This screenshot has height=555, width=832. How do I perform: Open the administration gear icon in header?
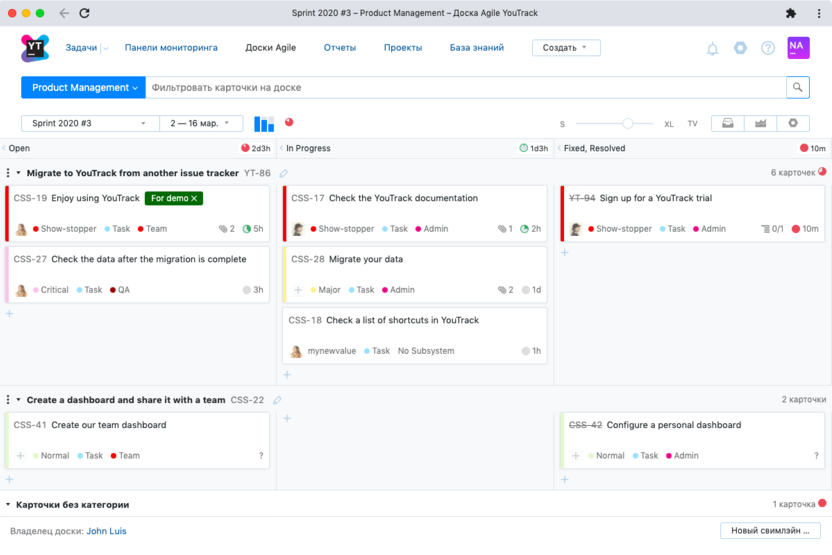[740, 48]
